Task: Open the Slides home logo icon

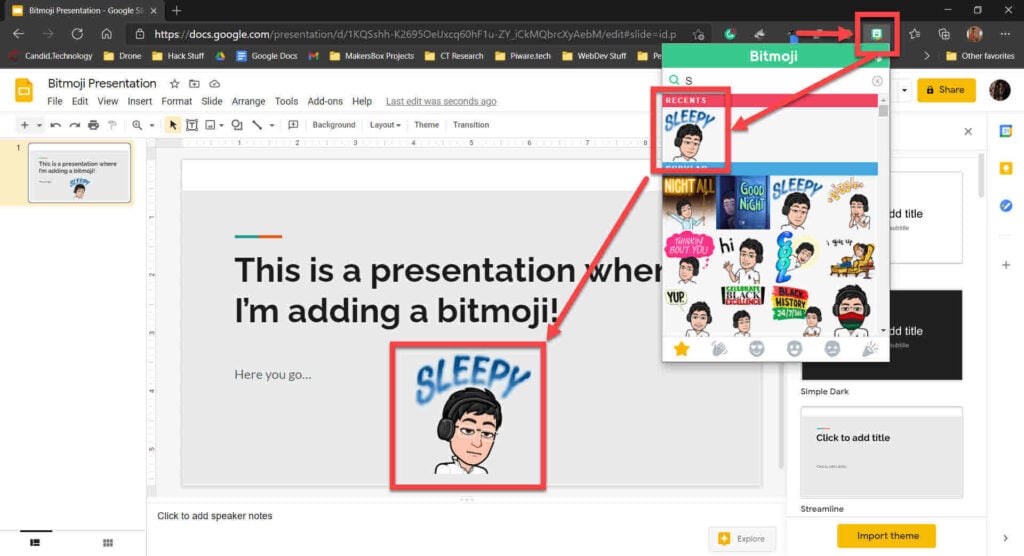Action: click(x=24, y=90)
